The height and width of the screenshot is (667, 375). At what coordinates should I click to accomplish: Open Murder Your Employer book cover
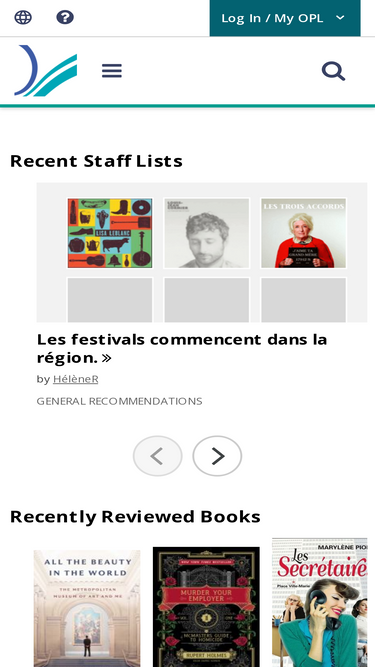coord(206,607)
